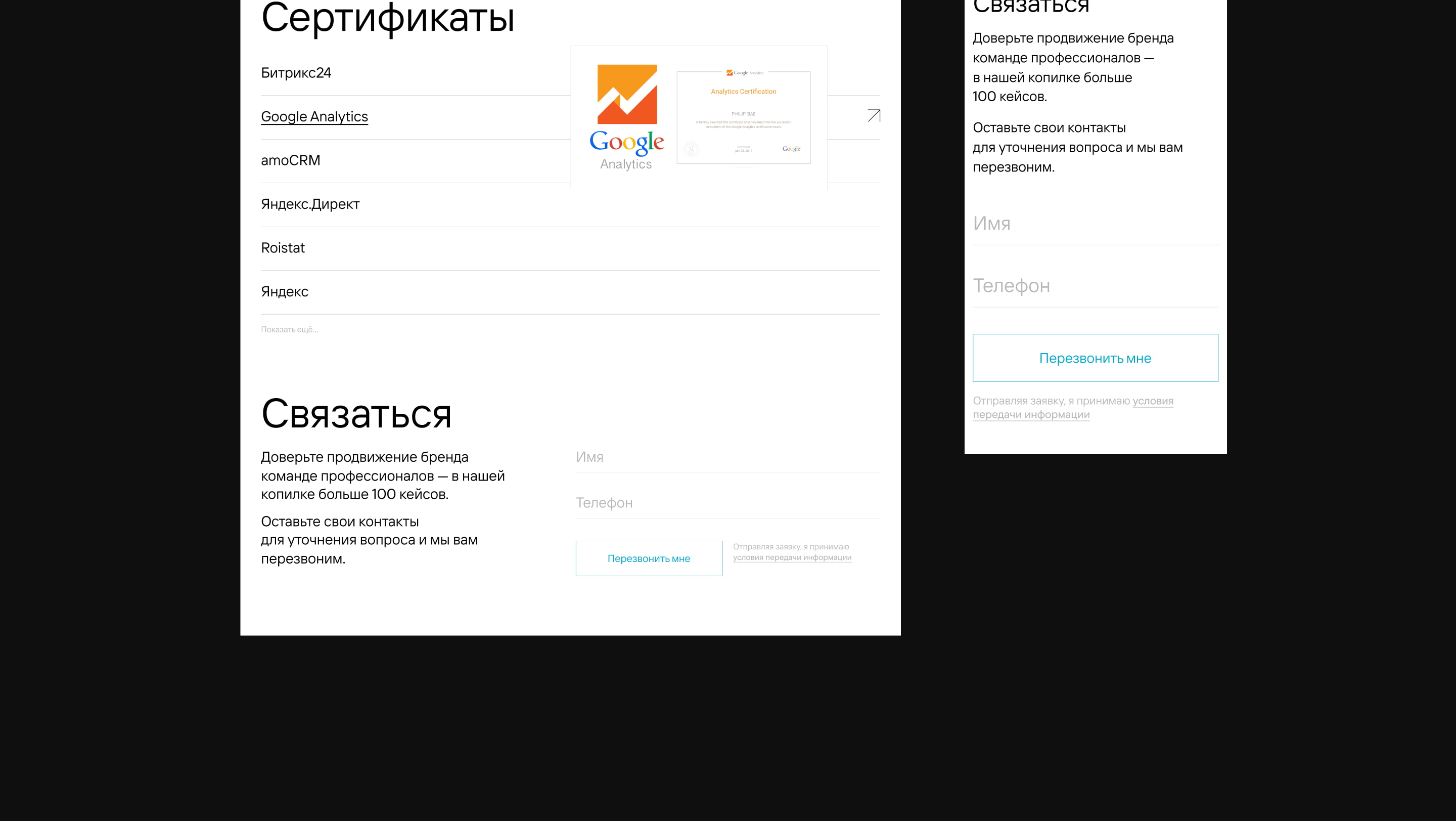Choose the Яндекс.Директ certificate item
Screen dimensions: 1456x821
coord(310,204)
